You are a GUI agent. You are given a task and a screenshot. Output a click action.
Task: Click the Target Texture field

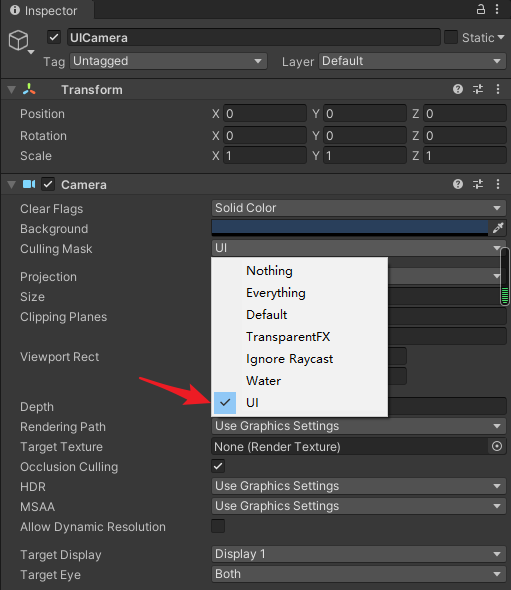(x=350, y=446)
